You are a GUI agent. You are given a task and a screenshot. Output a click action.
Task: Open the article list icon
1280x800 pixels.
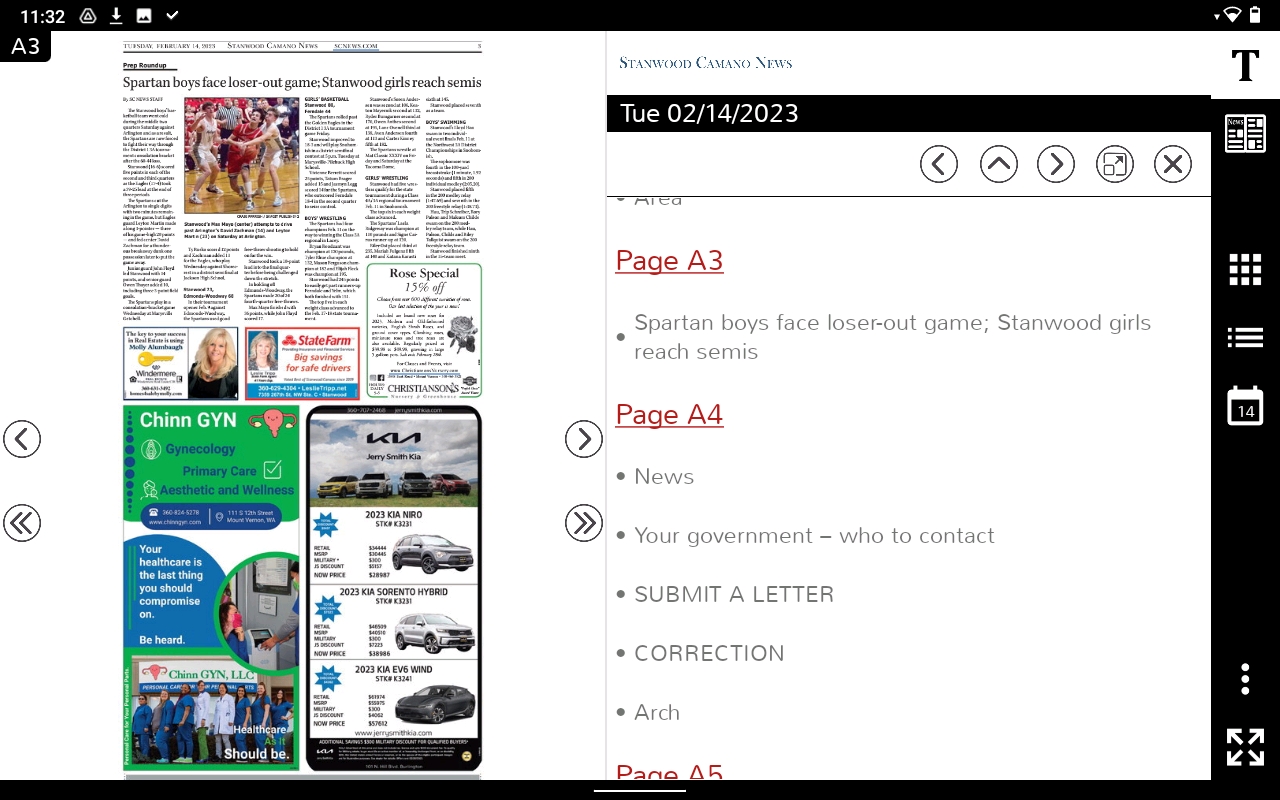tap(1245, 338)
